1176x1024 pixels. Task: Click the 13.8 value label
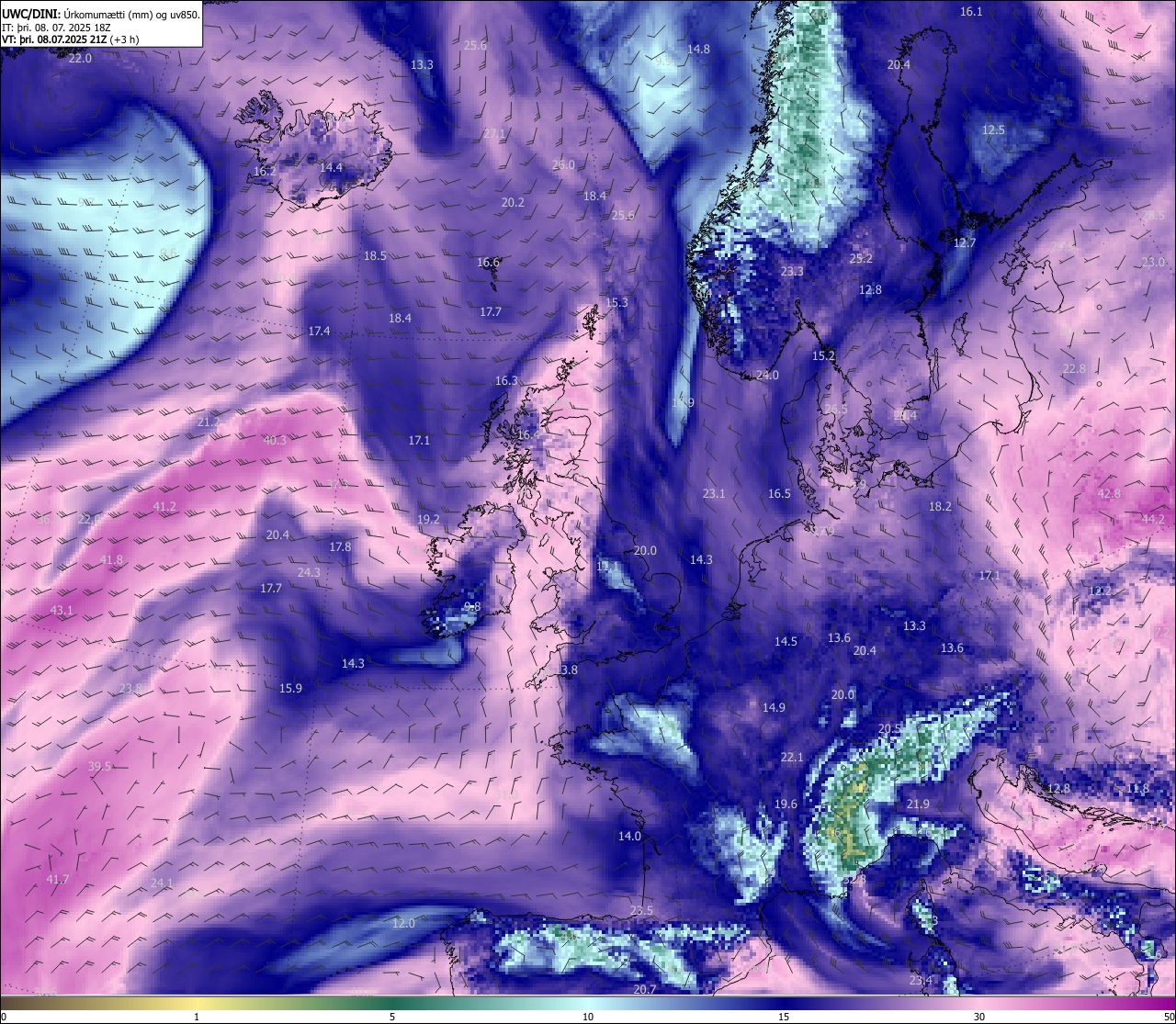pos(567,670)
